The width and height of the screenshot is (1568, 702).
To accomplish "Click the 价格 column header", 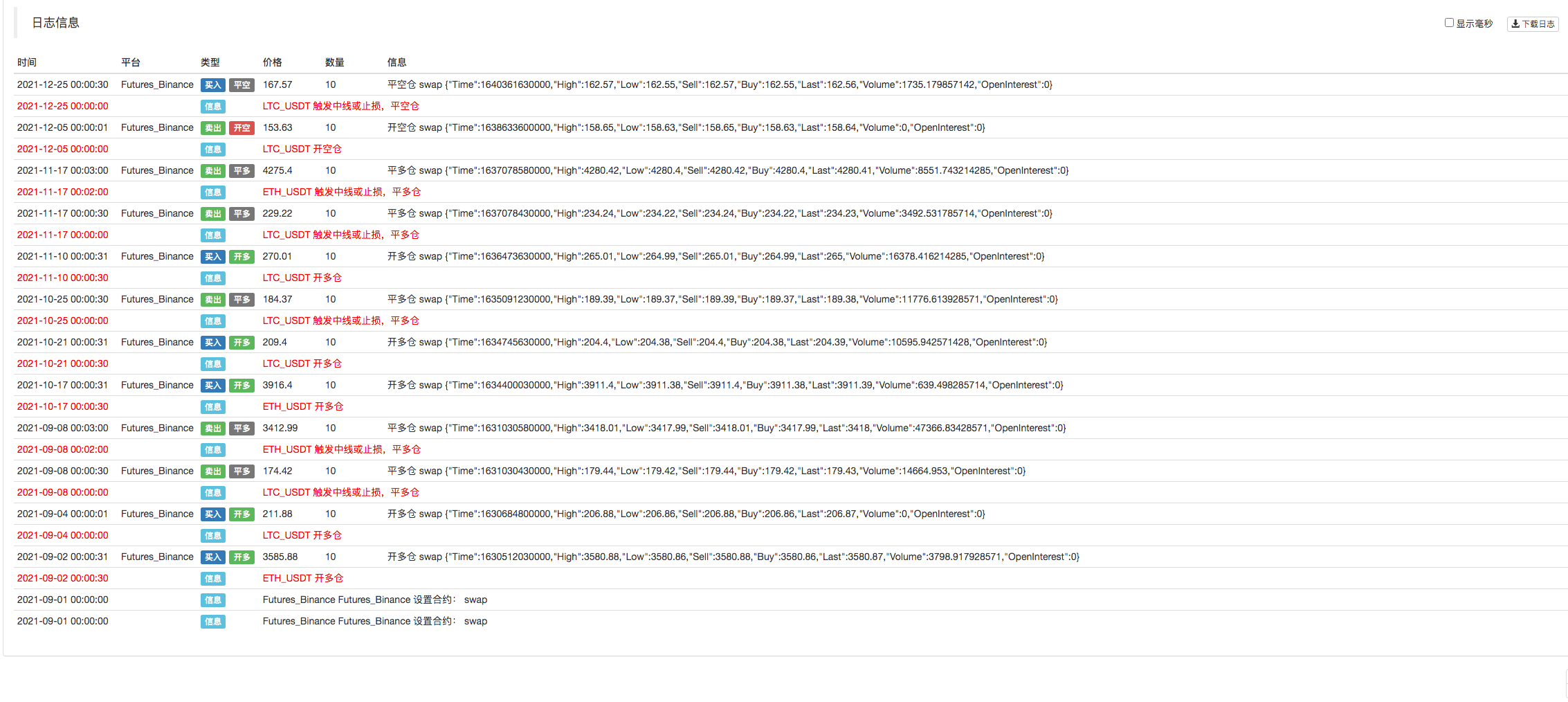I will [272, 62].
